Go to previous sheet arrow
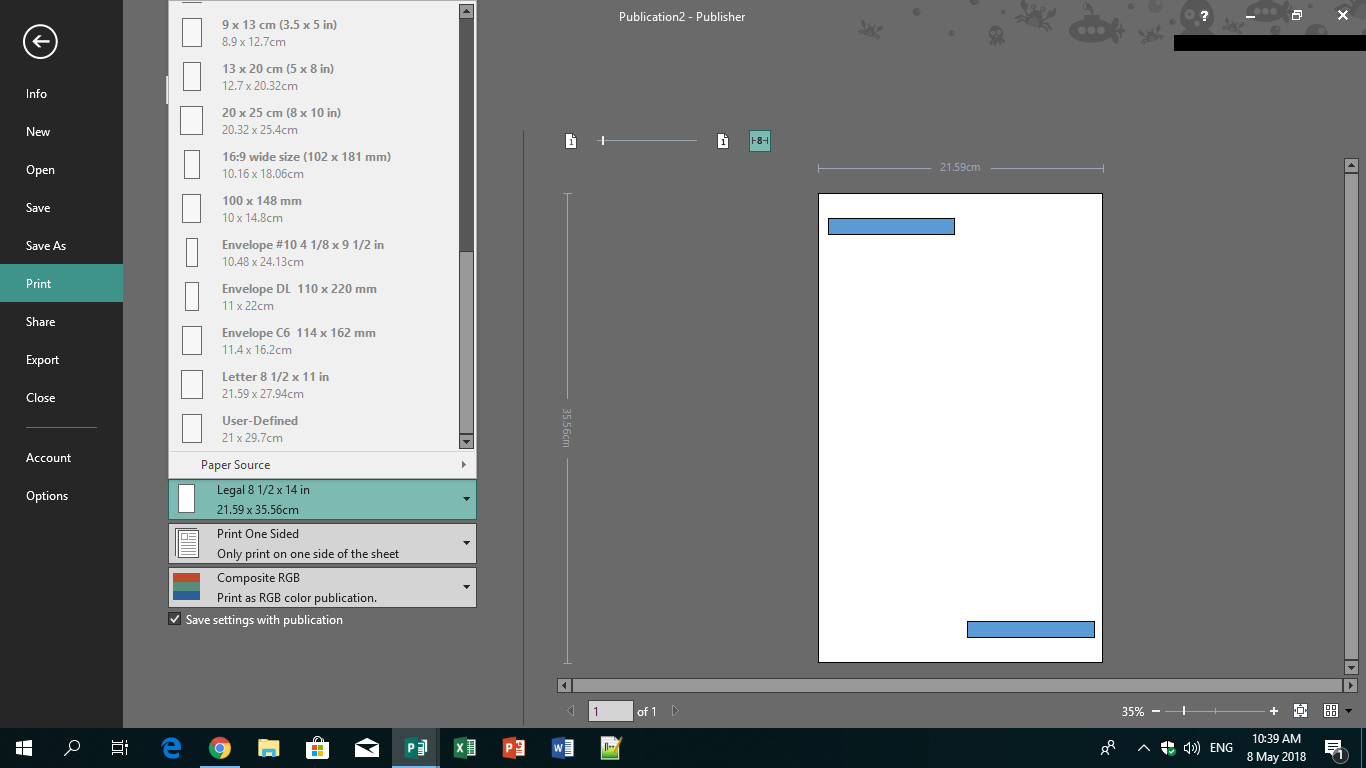This screenshot has height=768, width=1366. click(x=571, y=711)
